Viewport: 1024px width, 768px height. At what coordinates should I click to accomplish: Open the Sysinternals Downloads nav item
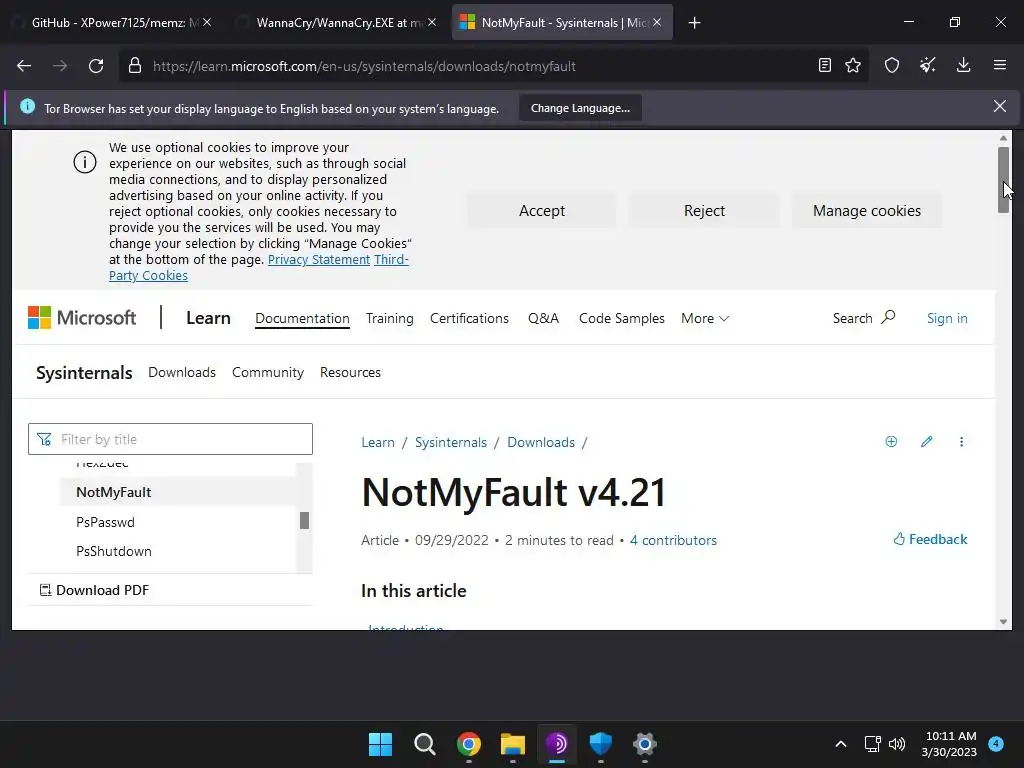point(182,372)
